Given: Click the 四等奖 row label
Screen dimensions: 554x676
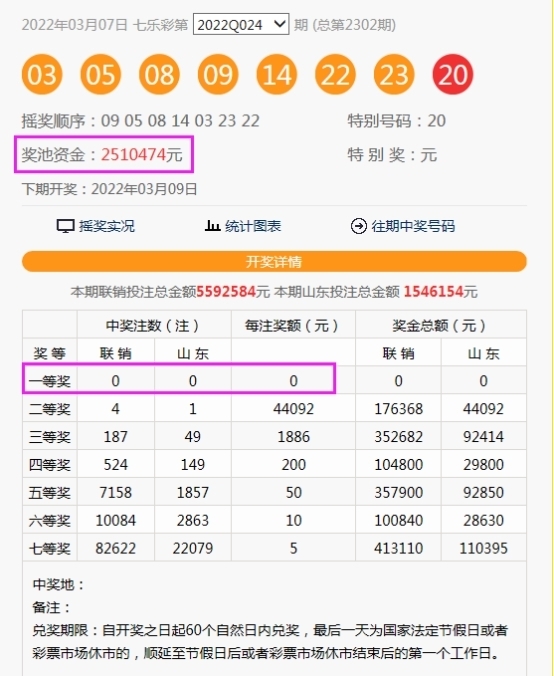Looking at the screenshot, I should pyautogui.click(x=50, y=465).
